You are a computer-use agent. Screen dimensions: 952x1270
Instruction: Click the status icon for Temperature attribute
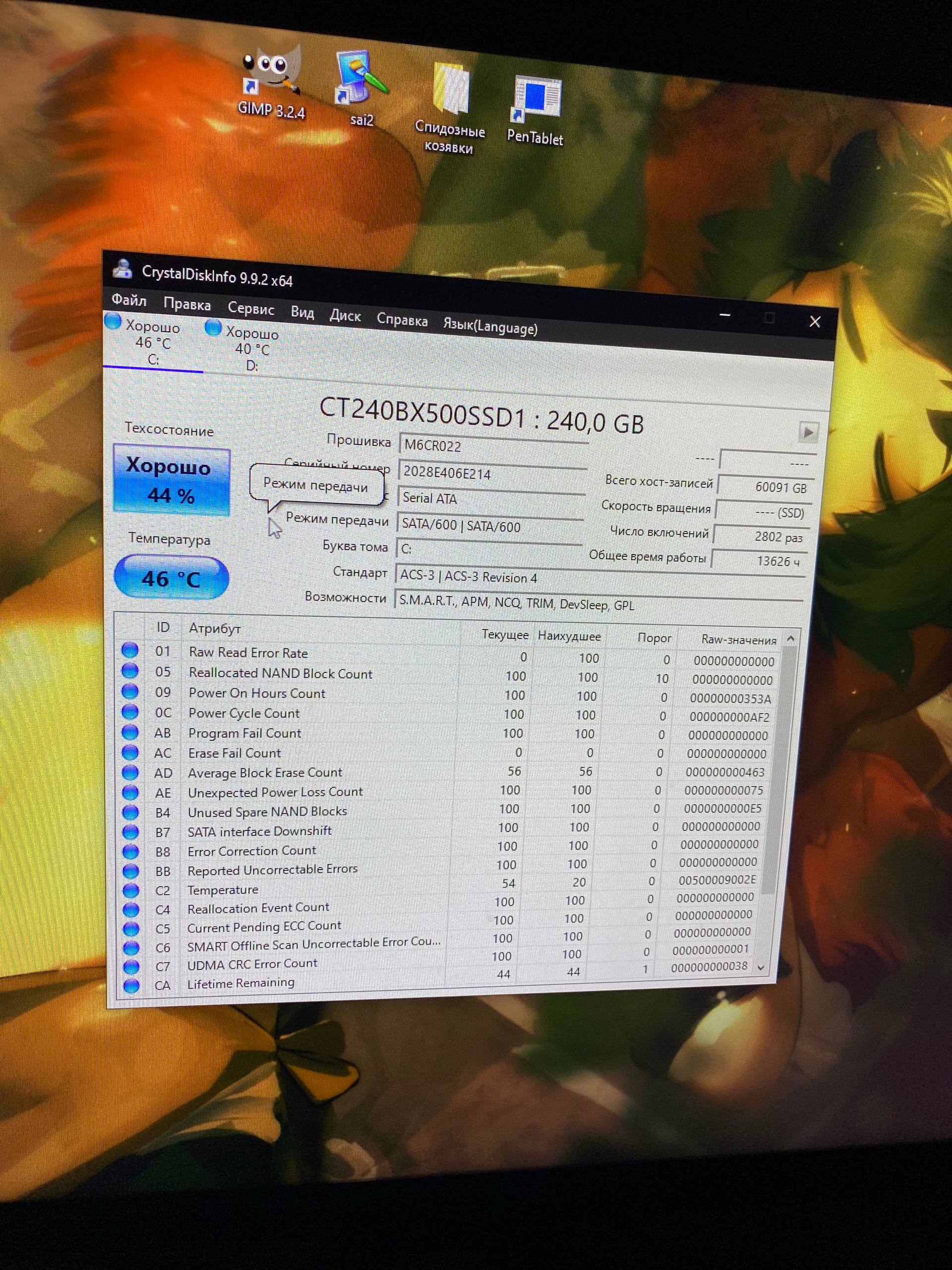tap(131, 890)
